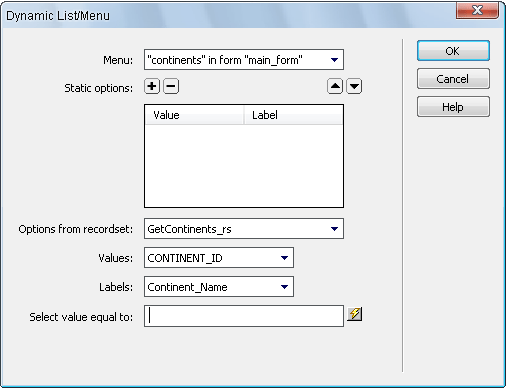Cancel the Dynamic List/Menu dialog
This screenshot has height=388, width=506.
pyautogui.click(x=453, y=79)
